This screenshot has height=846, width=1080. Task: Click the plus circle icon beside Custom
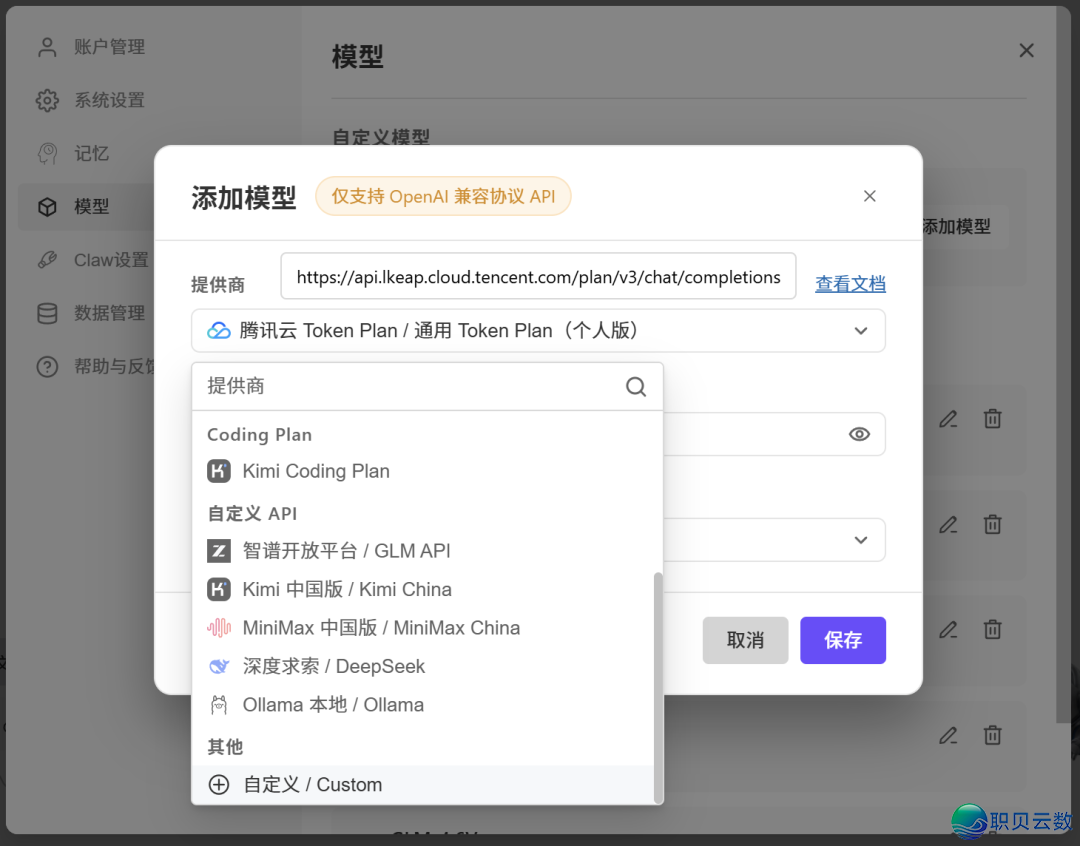tap(218, 785)
